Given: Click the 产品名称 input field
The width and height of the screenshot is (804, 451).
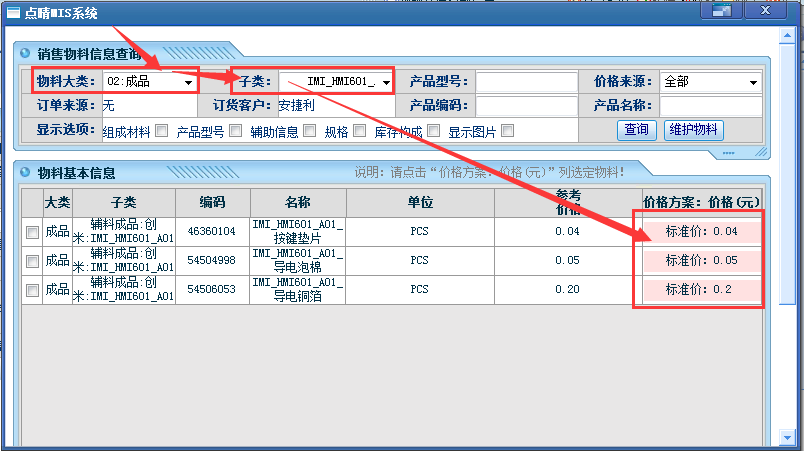Looking at the screenshot, I should (x=711, y=106).
